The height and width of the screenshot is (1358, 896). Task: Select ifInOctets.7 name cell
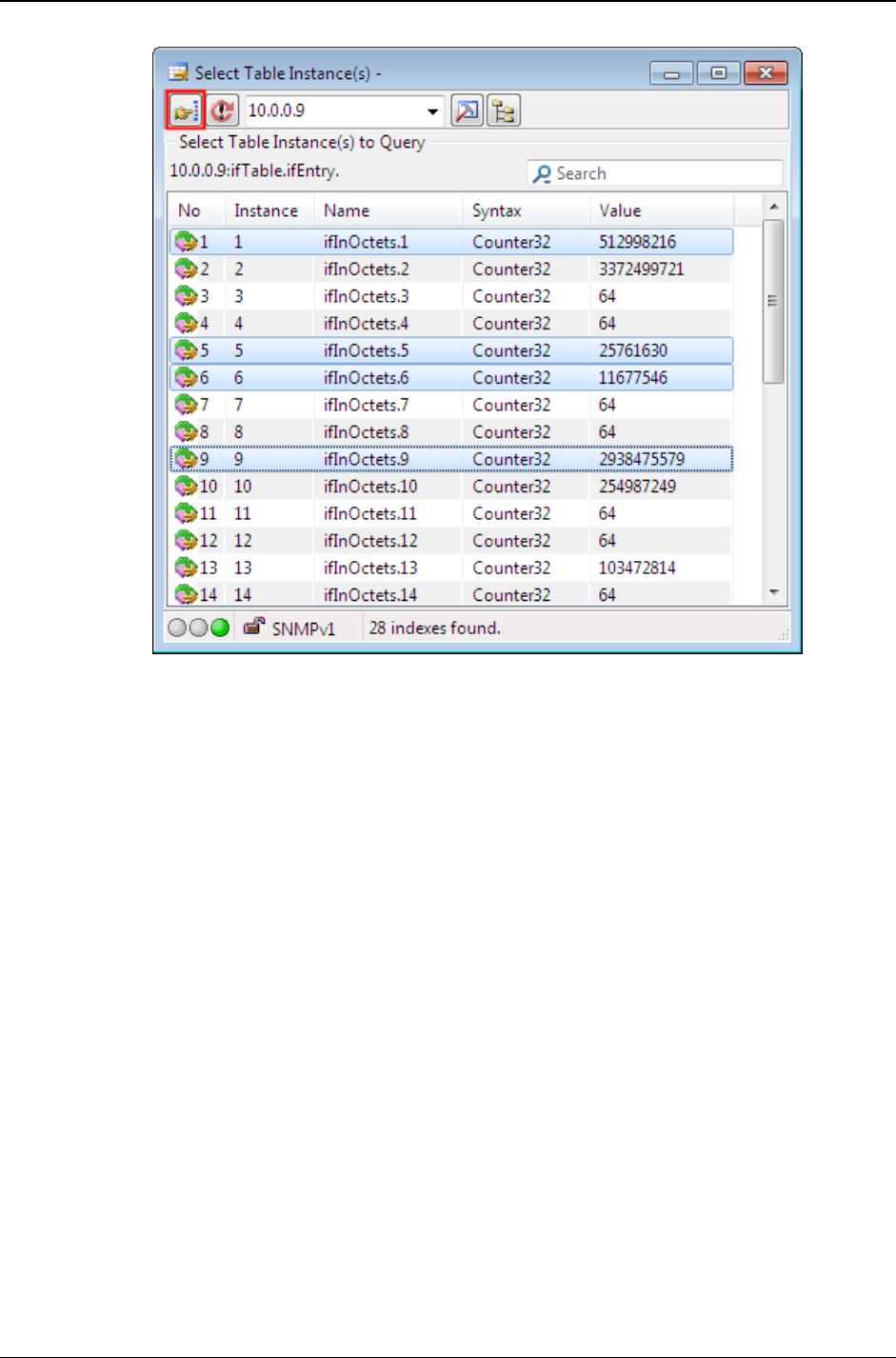point(366,405)
